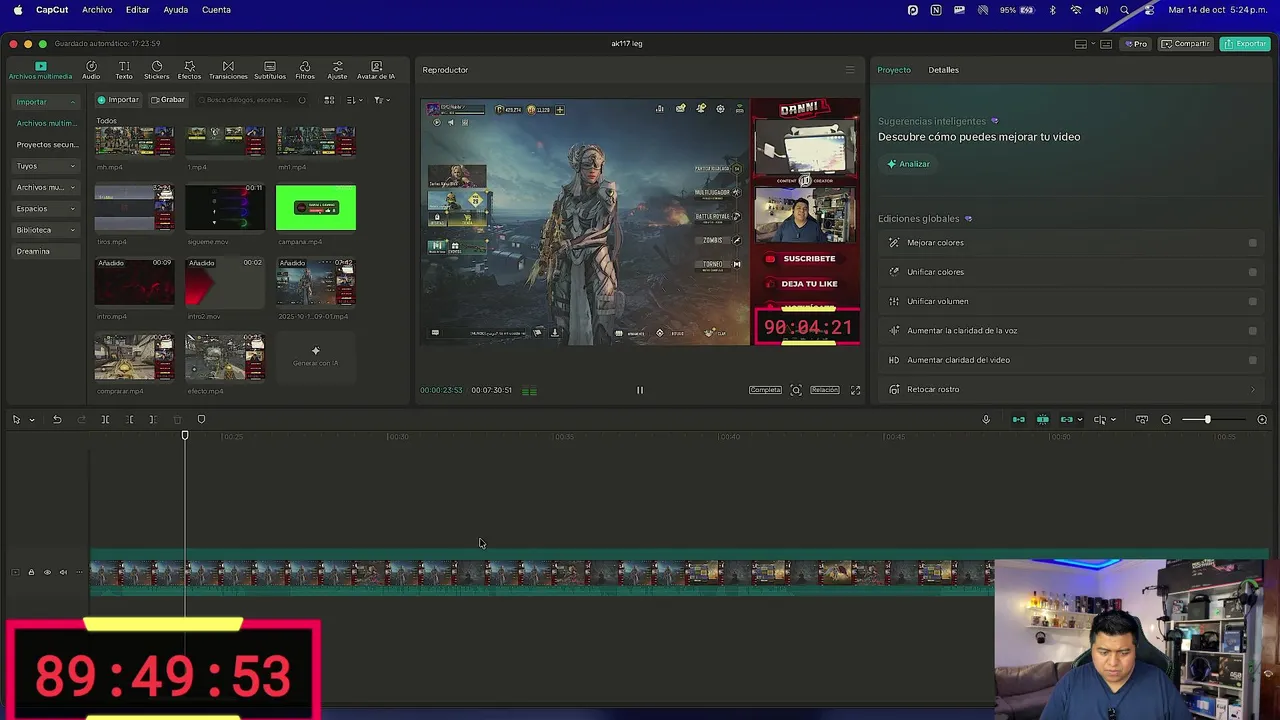Viewport: 1280px width, 720px height.
Task: Enter full screen in the player
Action: tap(855, 390)
